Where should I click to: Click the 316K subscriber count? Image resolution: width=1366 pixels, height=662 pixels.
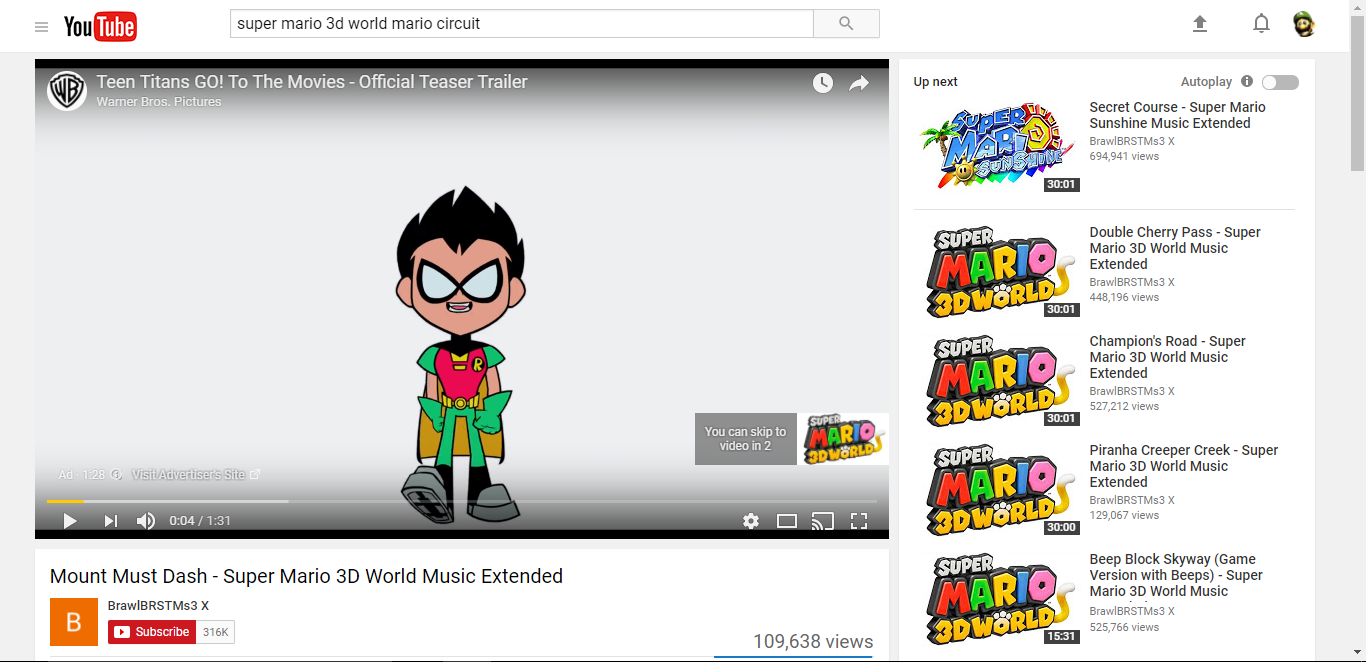tap(216, 632)
